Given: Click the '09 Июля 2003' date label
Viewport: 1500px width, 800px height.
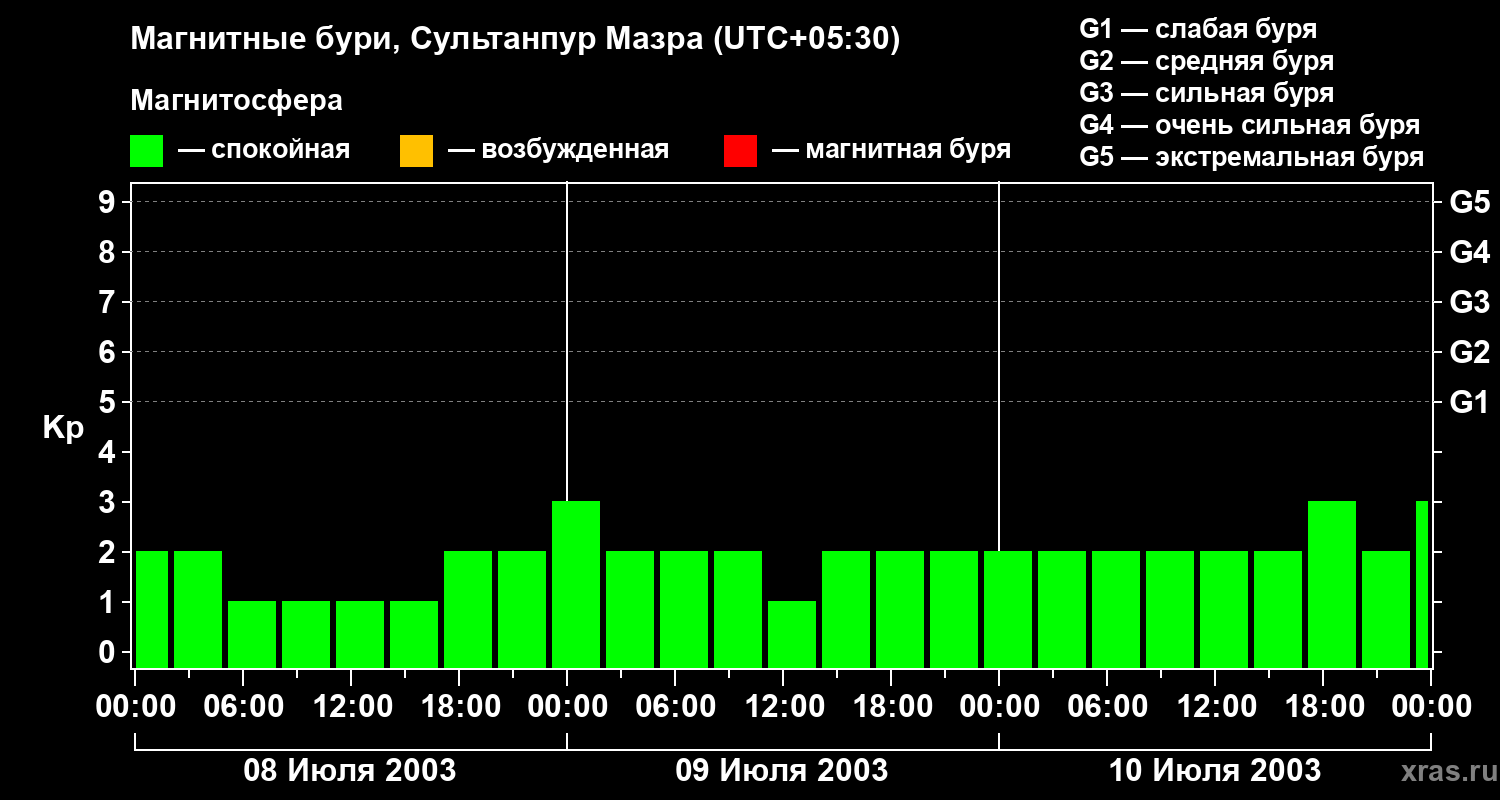Looking at the screenshot, I should pos(782,771).
